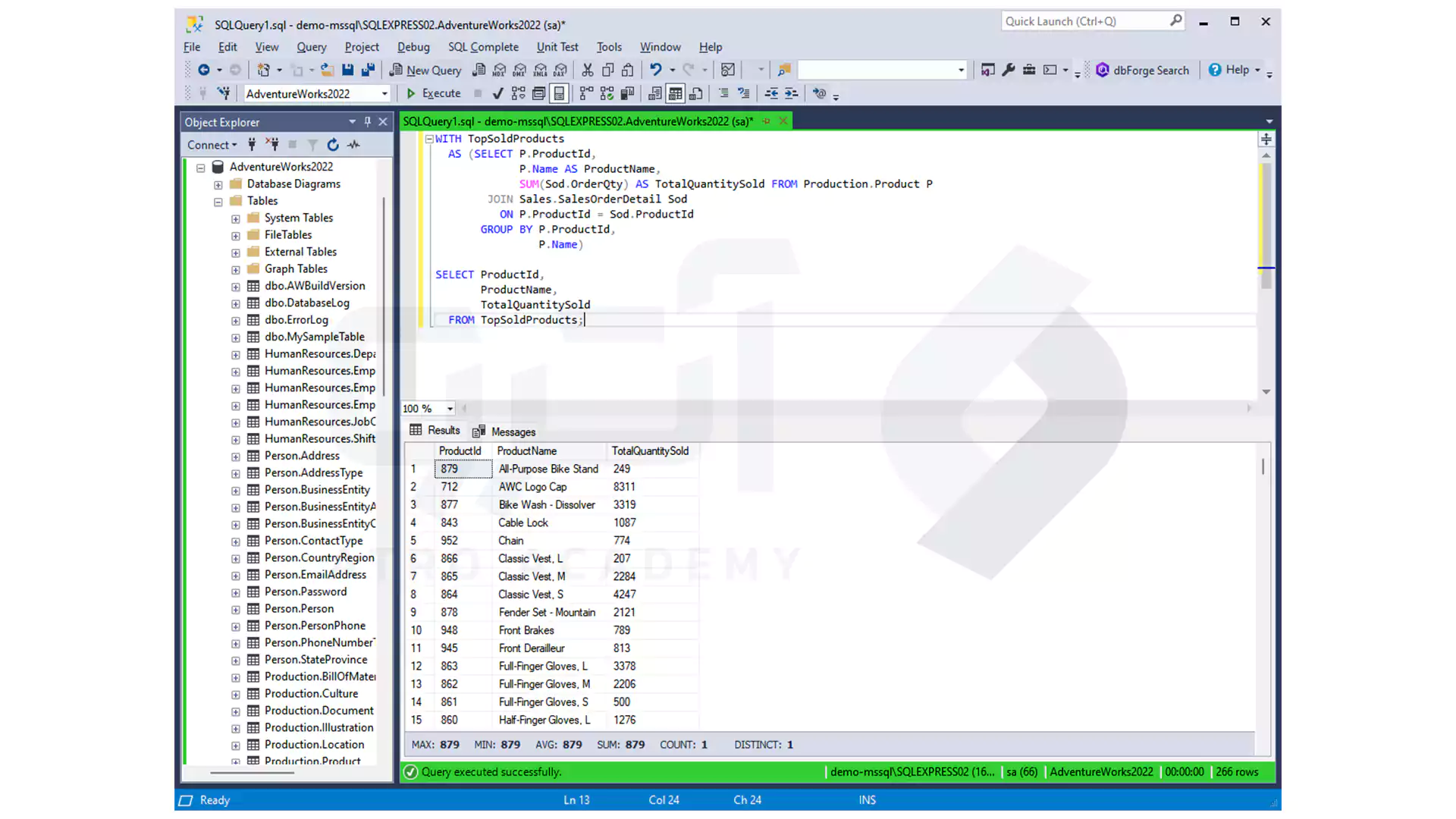Undo the last edit

[x=656, y=70]
